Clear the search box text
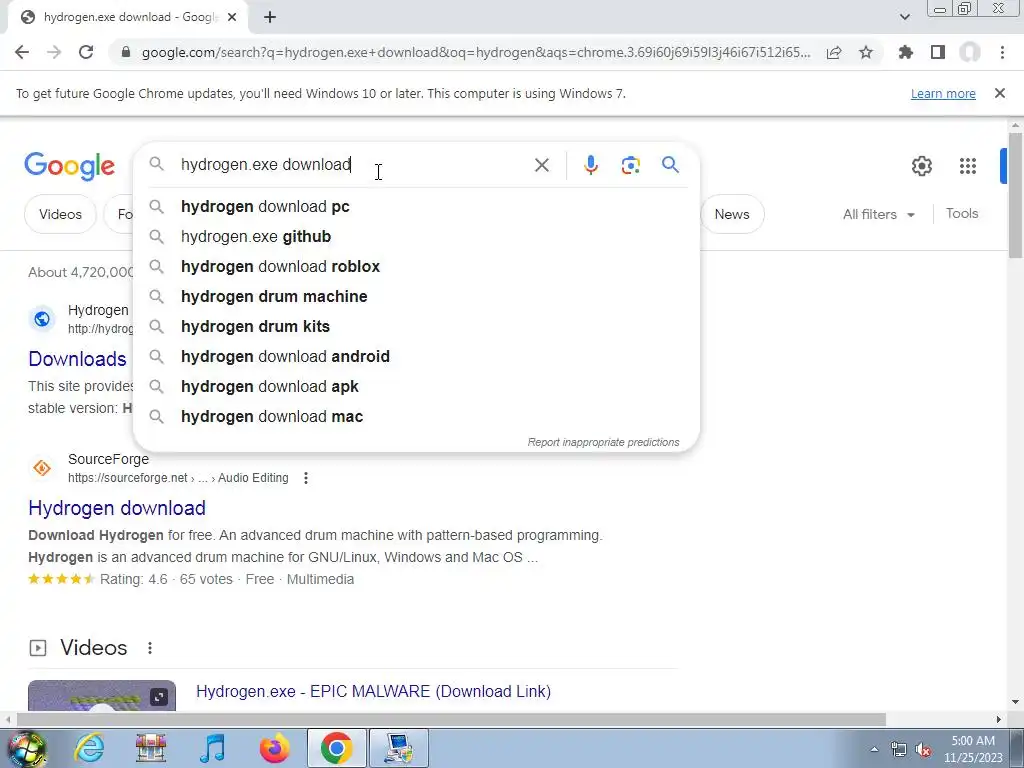Image resolution: width=1024 pixels, height=768 pixels. point(541,165)
